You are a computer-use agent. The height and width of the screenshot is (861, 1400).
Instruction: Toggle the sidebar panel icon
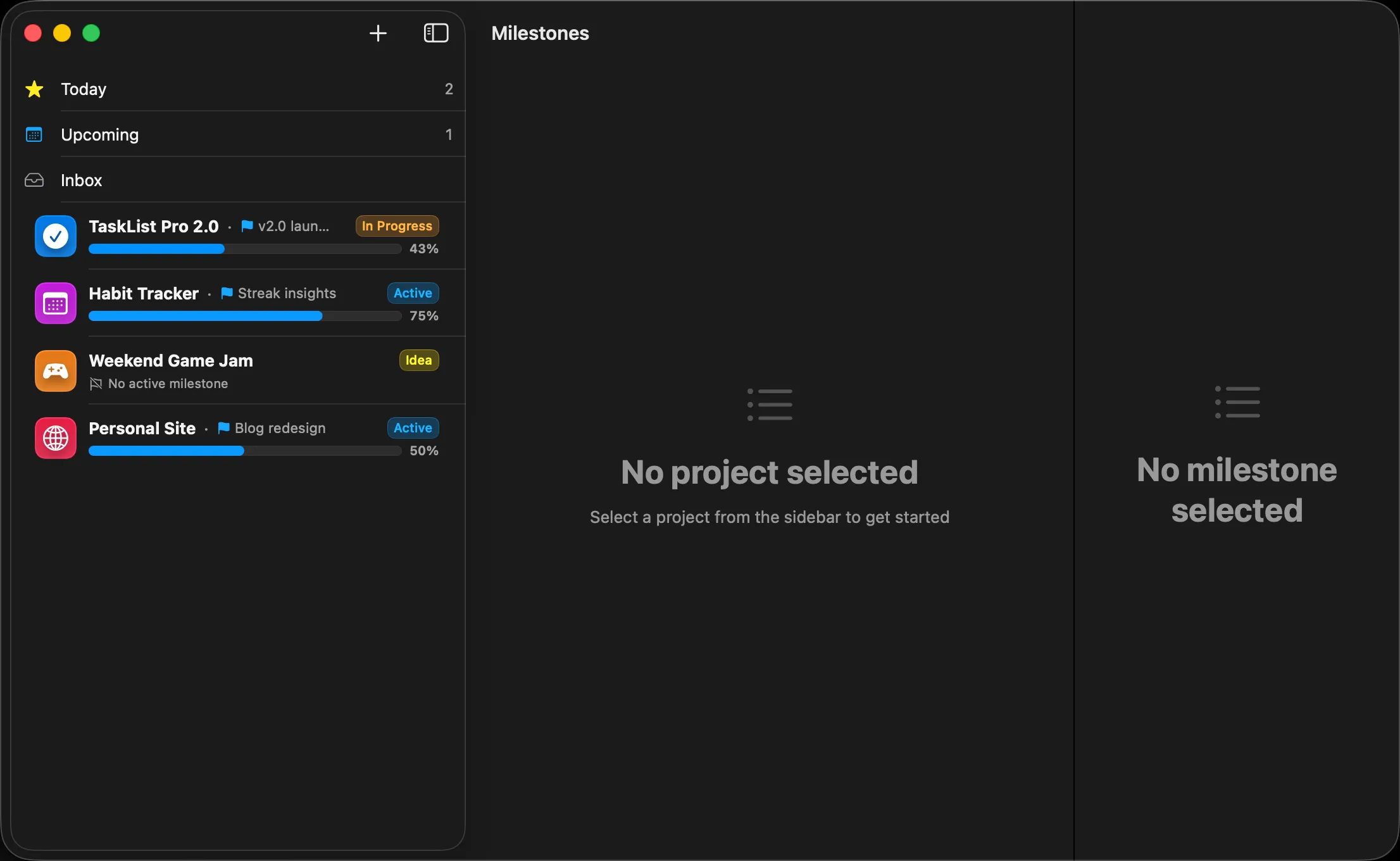pyautogui.click(x=436, y=33)
